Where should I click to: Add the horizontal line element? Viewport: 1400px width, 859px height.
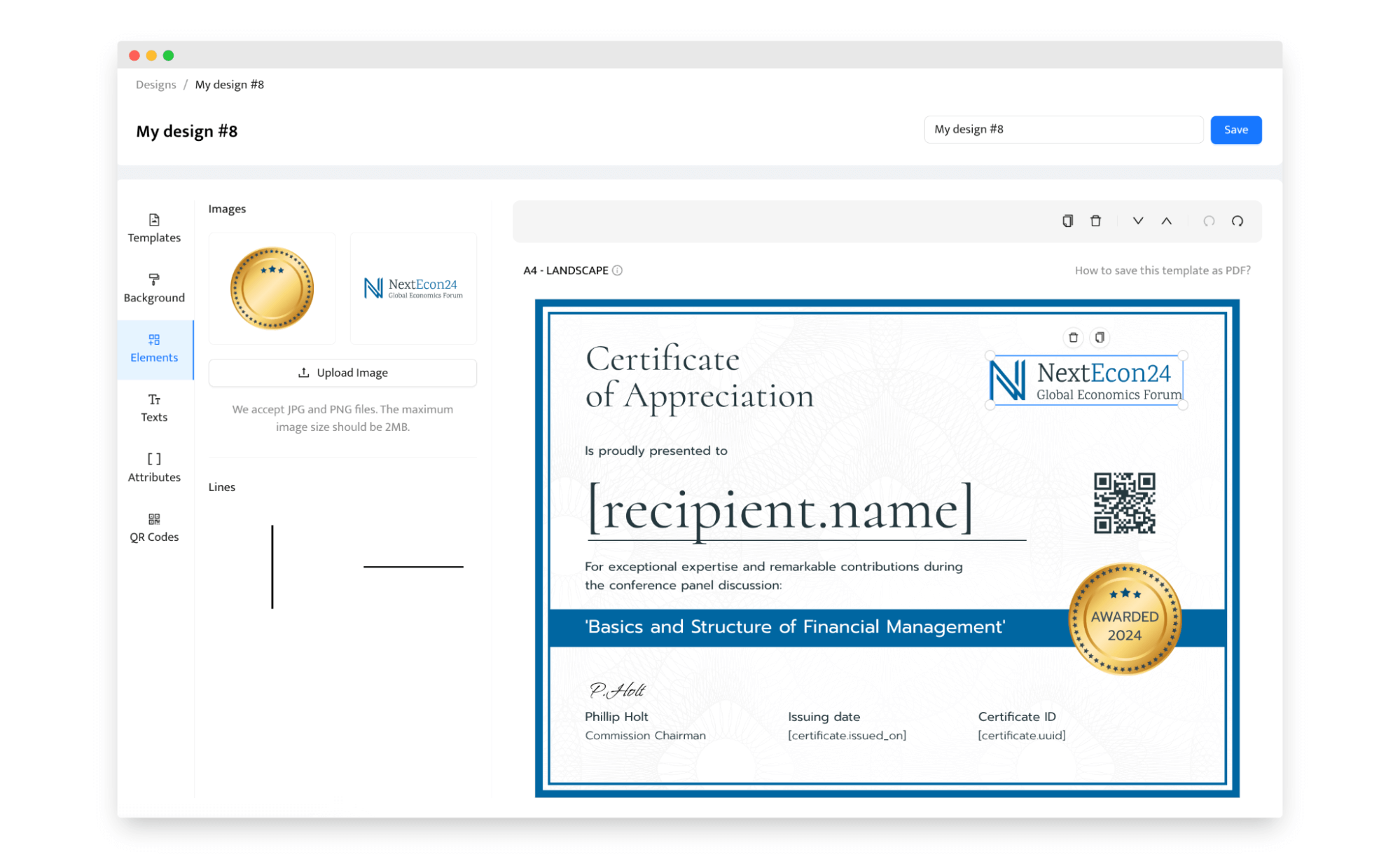pos(413,567)
